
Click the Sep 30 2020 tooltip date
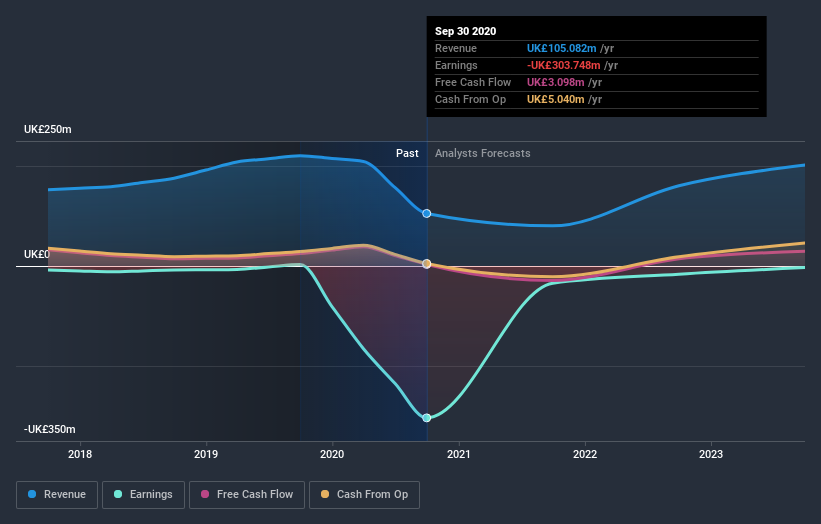point(465,31)
